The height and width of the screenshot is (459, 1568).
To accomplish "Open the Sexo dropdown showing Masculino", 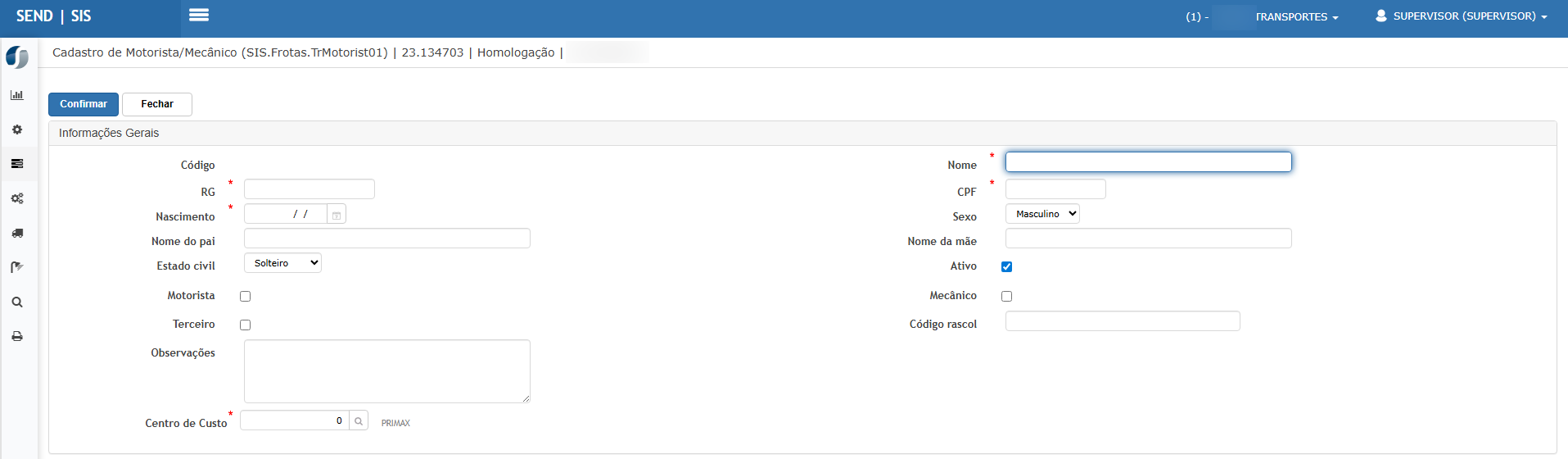I will [x=1042, y=214].
